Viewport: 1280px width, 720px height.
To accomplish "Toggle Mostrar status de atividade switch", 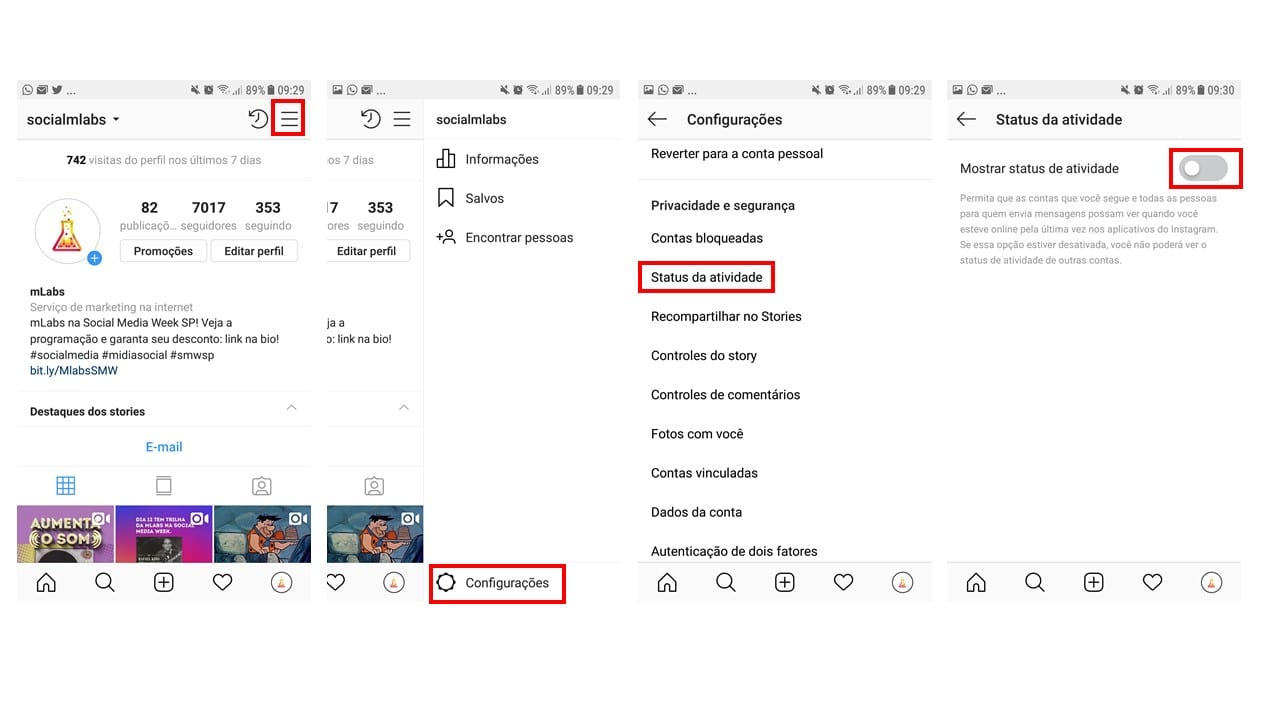I will point(1203,169).
